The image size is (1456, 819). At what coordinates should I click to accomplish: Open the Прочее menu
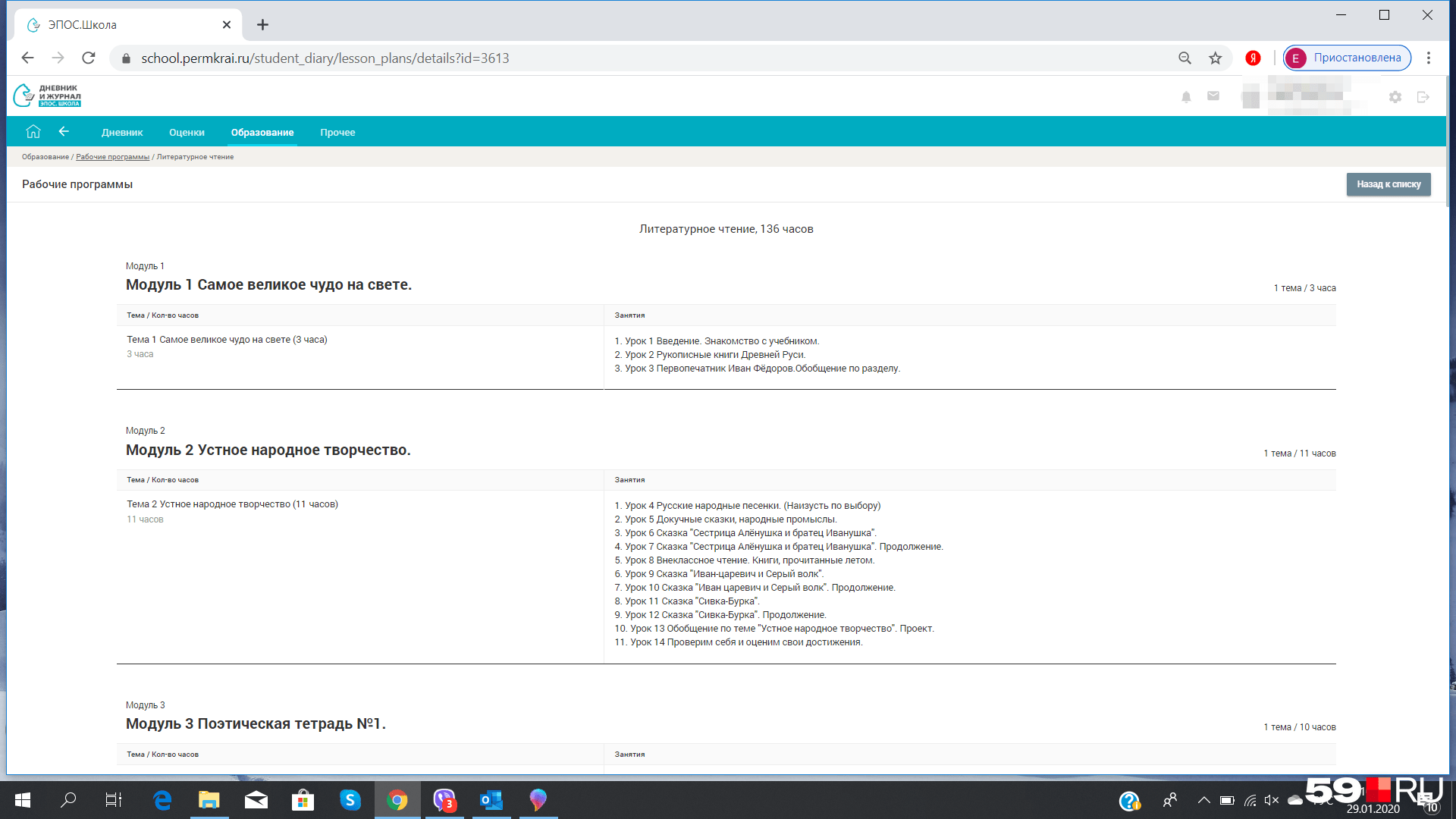click(x=337, y=133)
